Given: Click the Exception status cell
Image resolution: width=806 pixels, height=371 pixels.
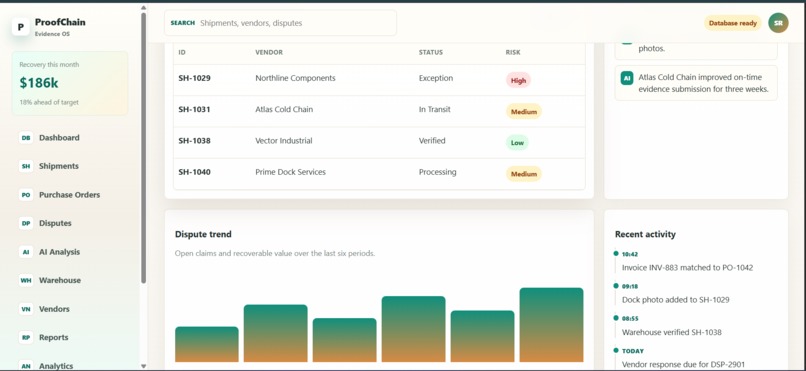Looking at the screenshot, I should [x=436, y=78].
